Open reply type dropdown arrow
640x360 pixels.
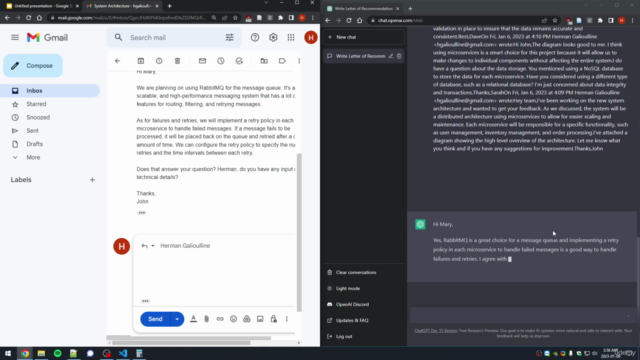(x=153, y=246)
